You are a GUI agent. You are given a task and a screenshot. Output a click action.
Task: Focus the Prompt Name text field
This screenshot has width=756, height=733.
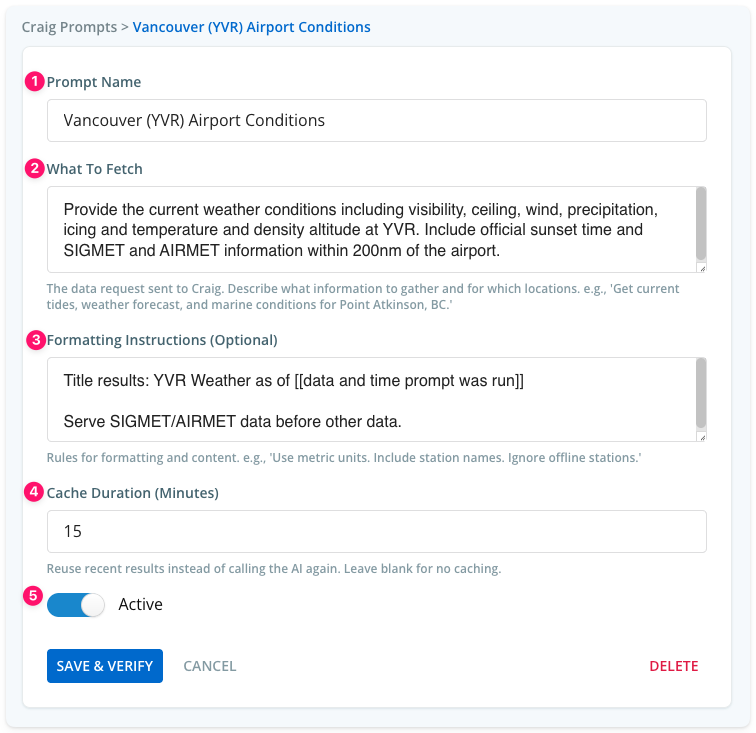377,121
